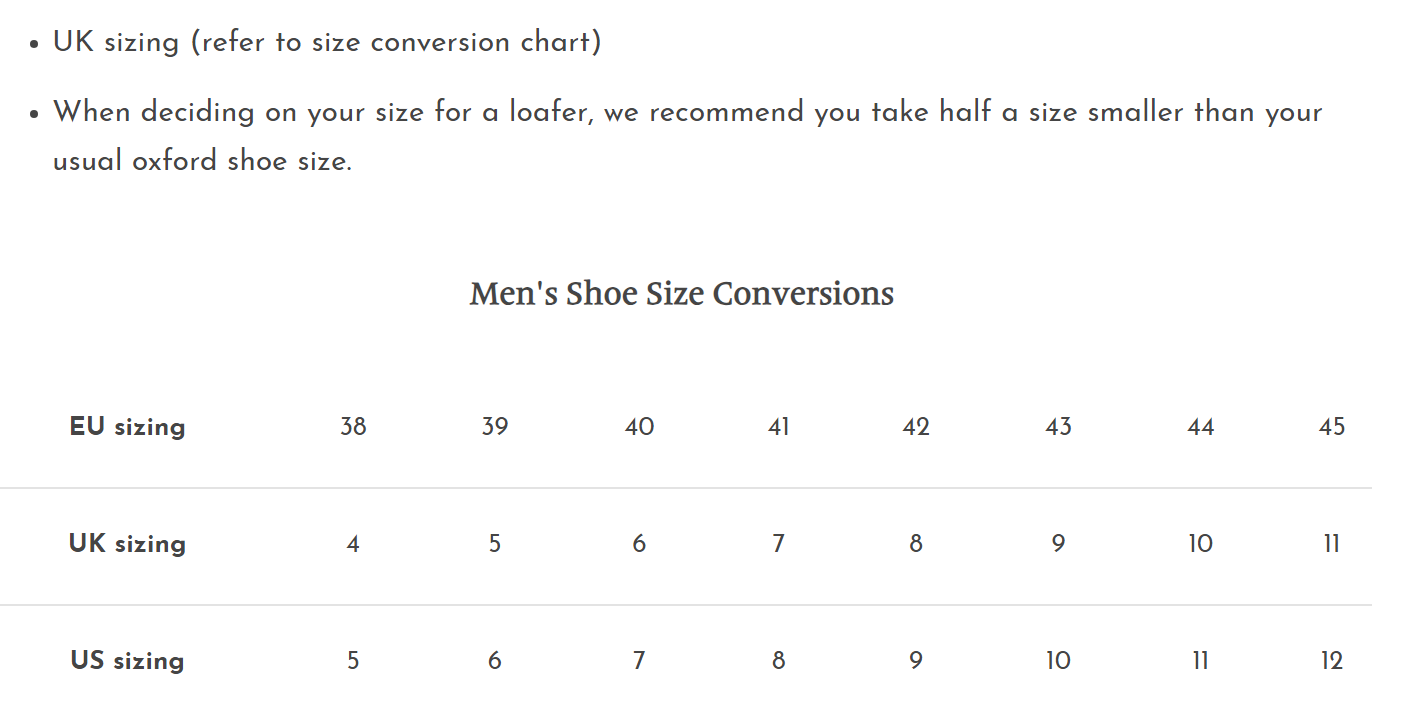Click the "Men's Shoe Size Conversions" heading
This screenshot has width=1411, height=716.
pyautogui.click(x=681, y=294)
